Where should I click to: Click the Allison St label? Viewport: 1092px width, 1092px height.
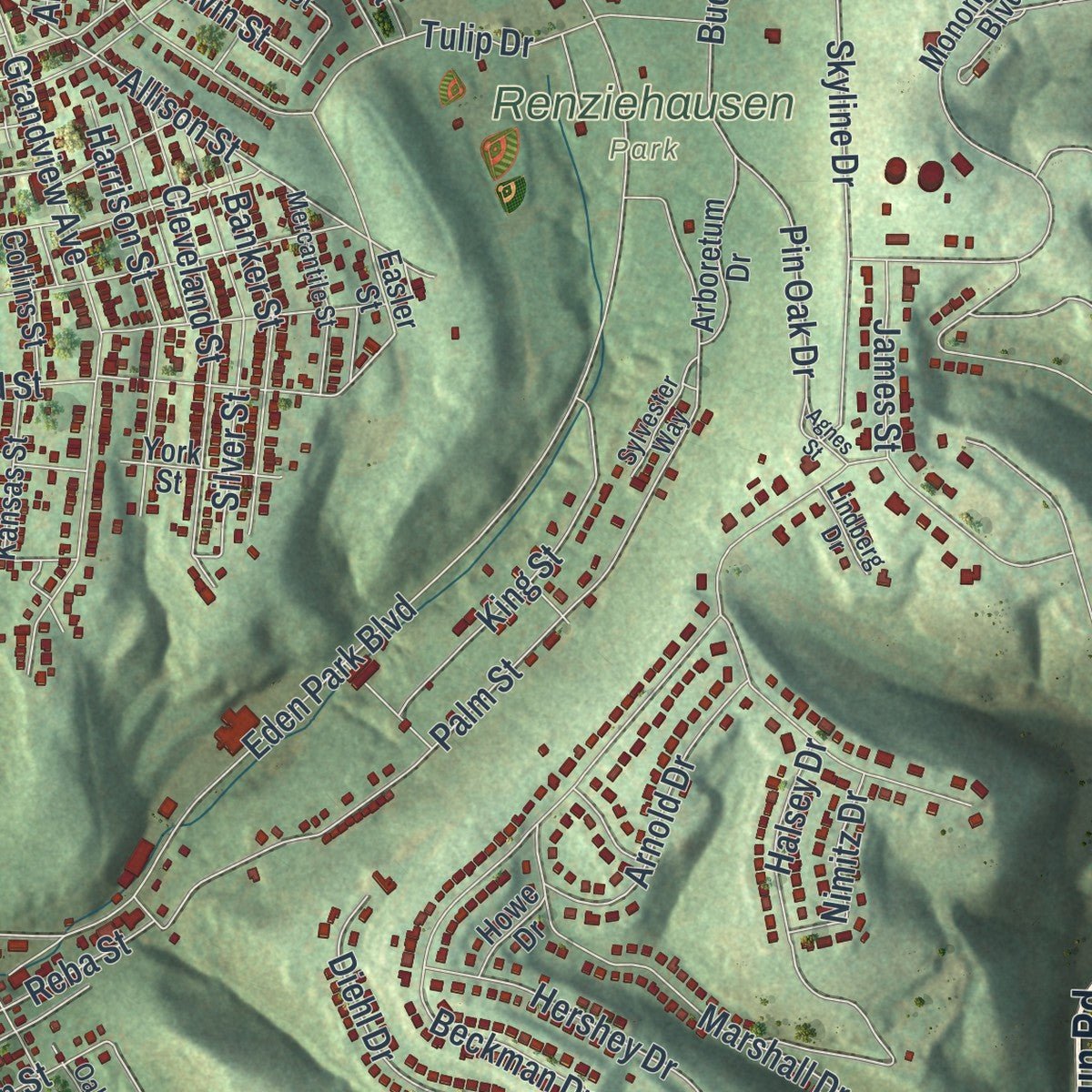179,116
